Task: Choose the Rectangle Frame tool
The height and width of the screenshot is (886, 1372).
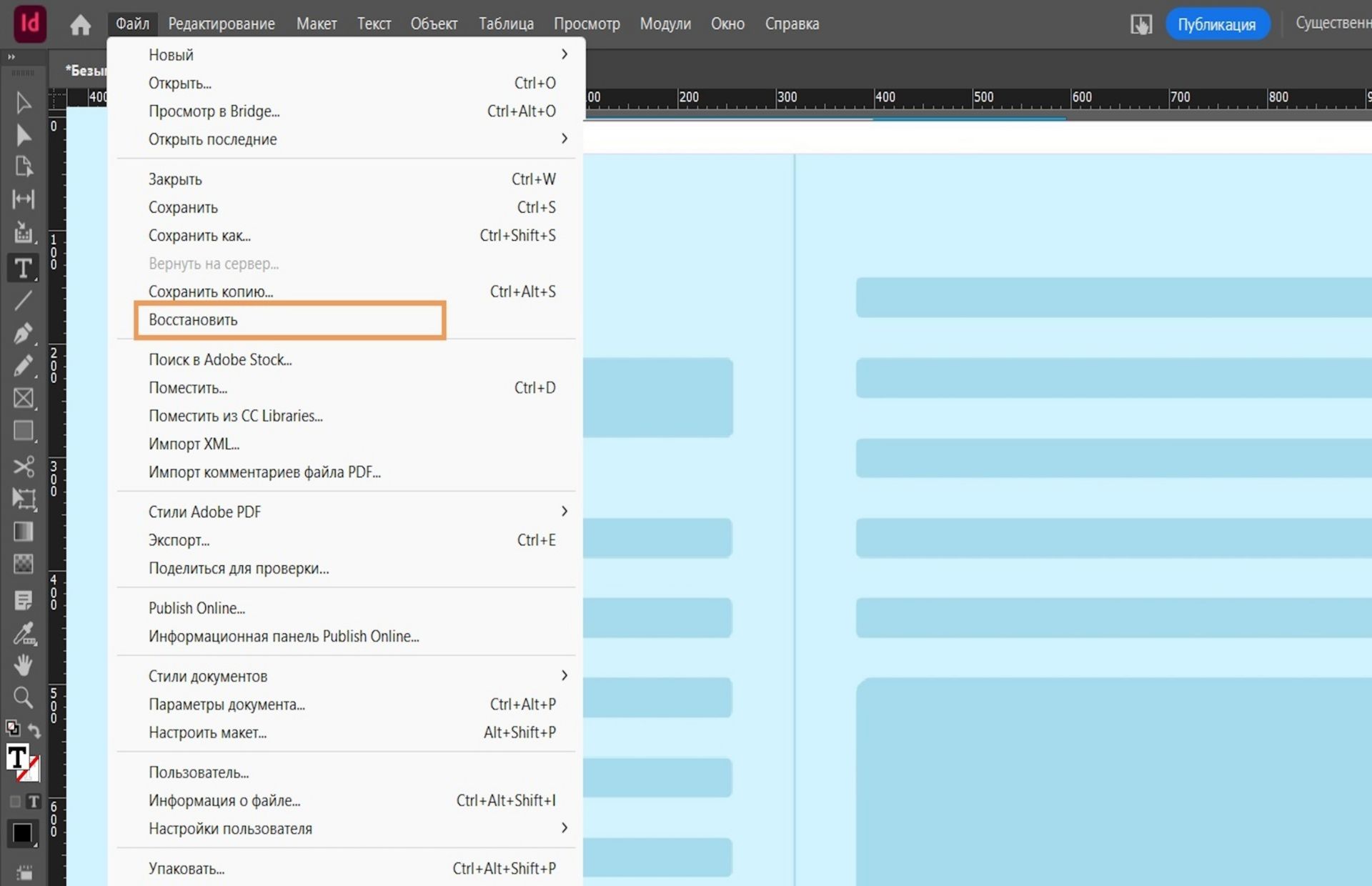Action: [x=23, y=398]
